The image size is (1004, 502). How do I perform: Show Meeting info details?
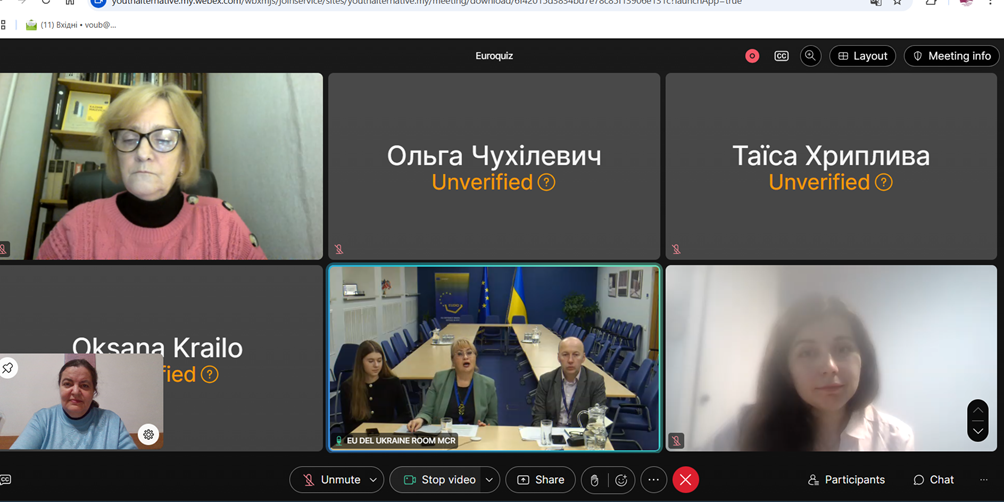[951, 56]
